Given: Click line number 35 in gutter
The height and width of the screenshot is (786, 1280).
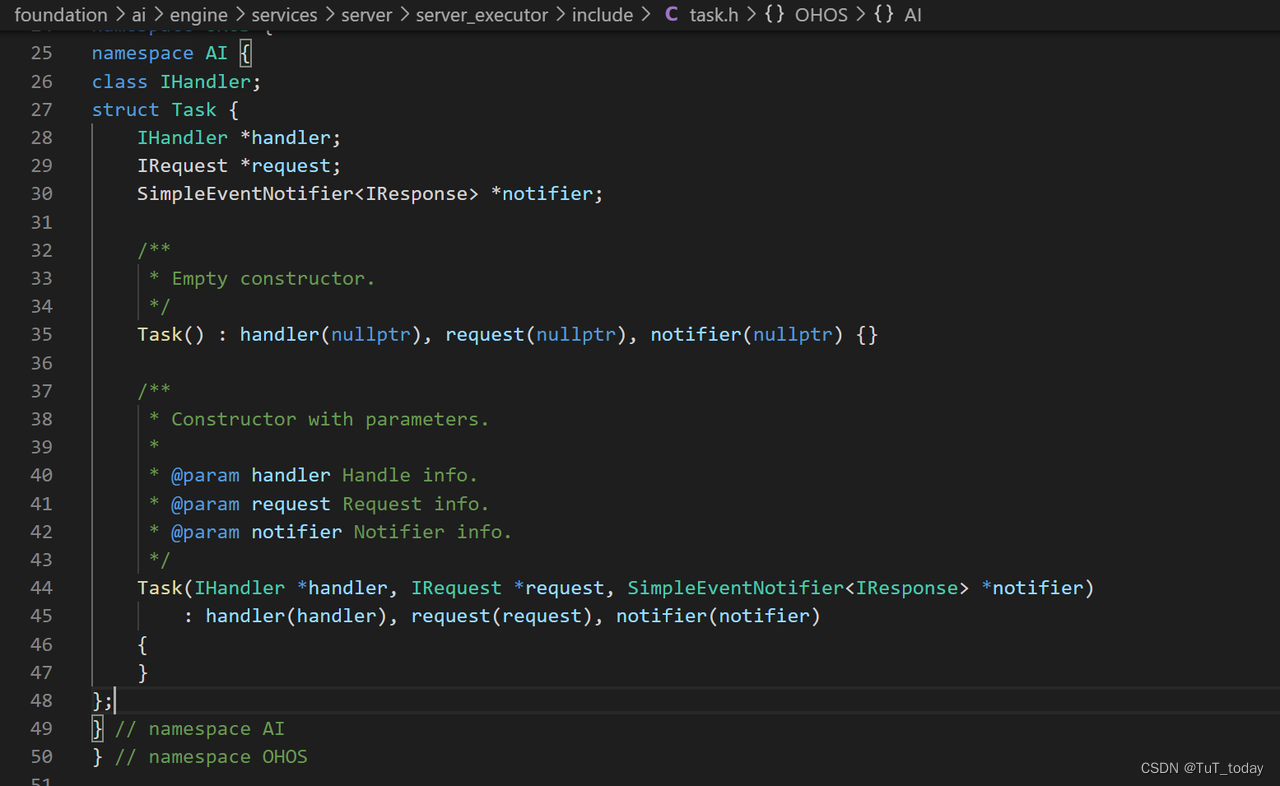Looking at the screenshot, I should [41, 334].
